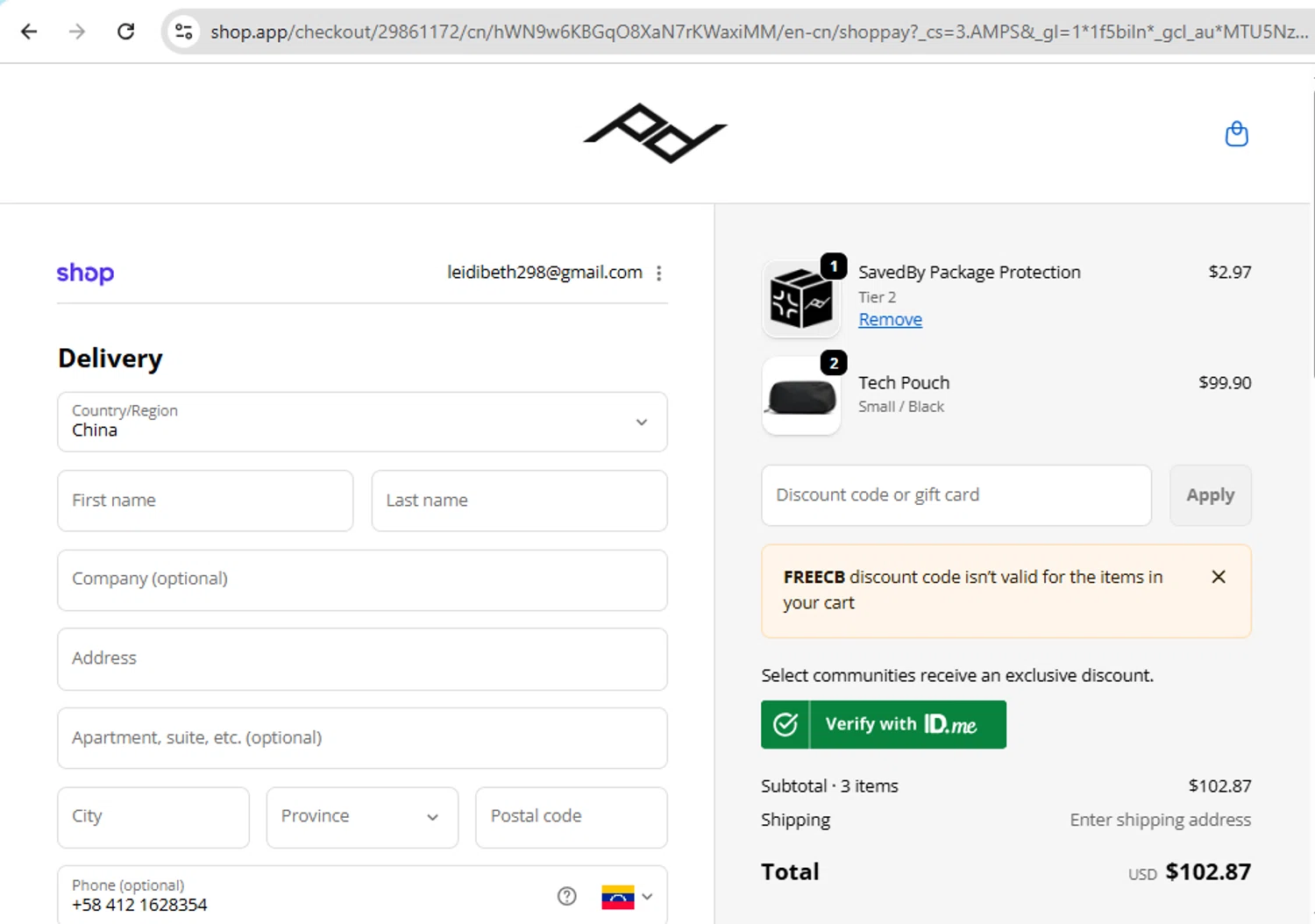Click the phone number help icon
Image resolution: width=1315 pixels, height=924 pixels.
coord(567,896)
